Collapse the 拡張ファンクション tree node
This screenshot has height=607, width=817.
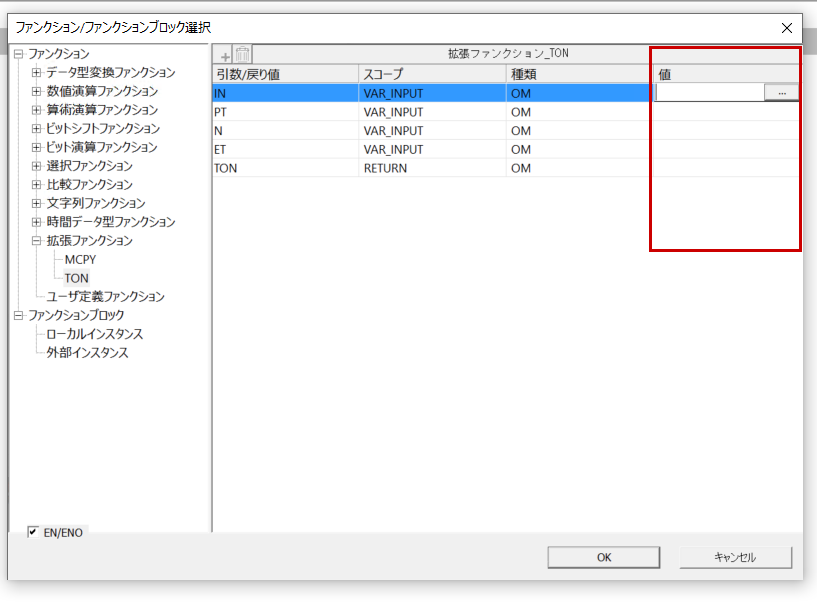click(37, 241)
